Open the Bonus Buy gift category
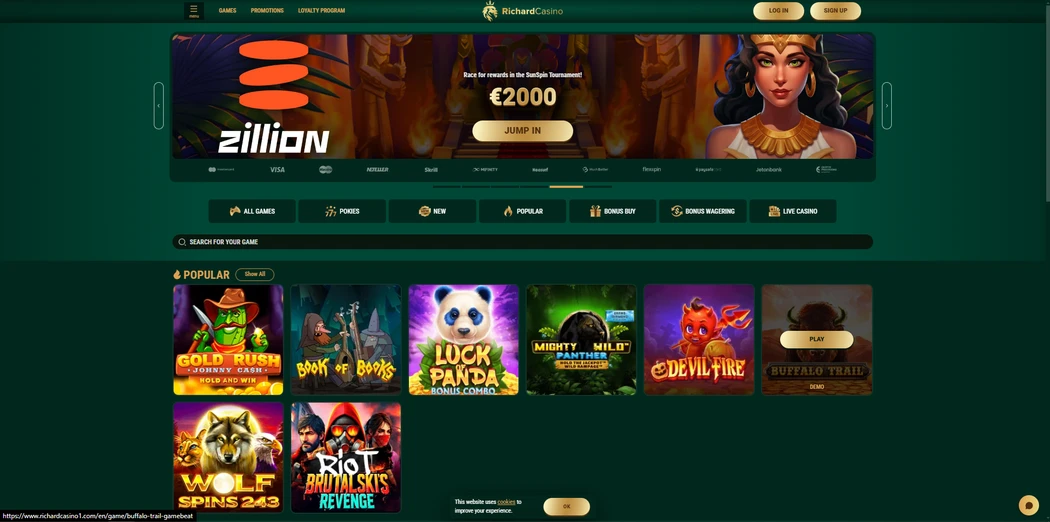Image resolution: width=1050 pixels, height=522 pixels. tap(613, 211)
